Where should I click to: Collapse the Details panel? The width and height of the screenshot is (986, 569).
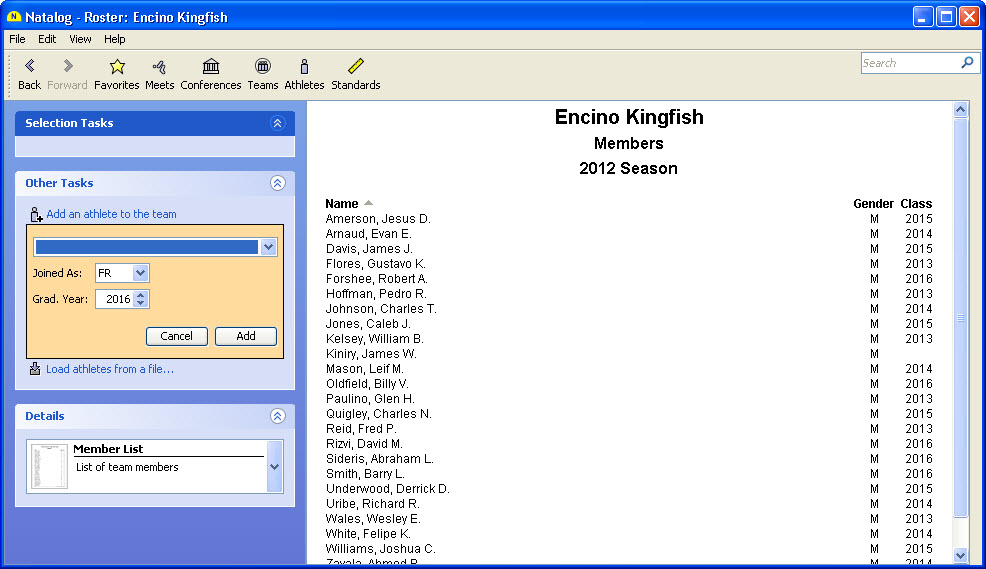click(278, 416)
